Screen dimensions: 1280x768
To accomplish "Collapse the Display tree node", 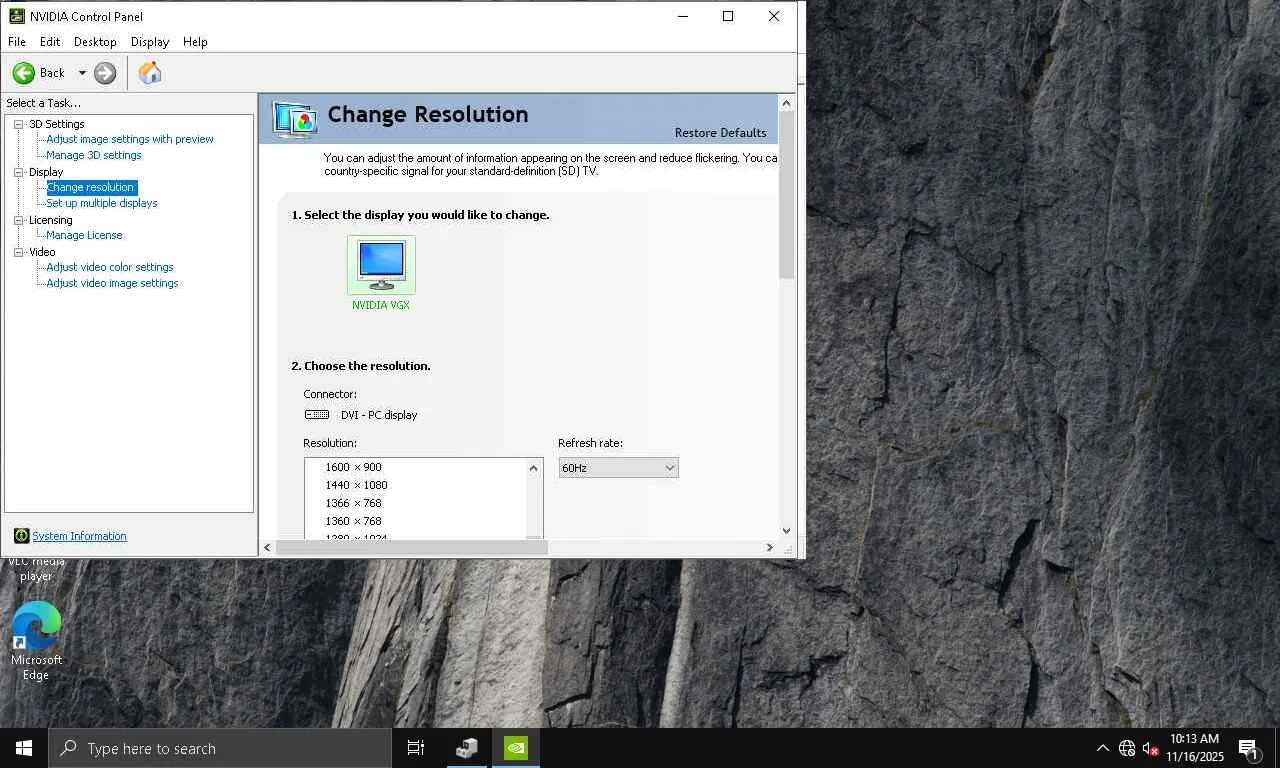I will 18,172.
